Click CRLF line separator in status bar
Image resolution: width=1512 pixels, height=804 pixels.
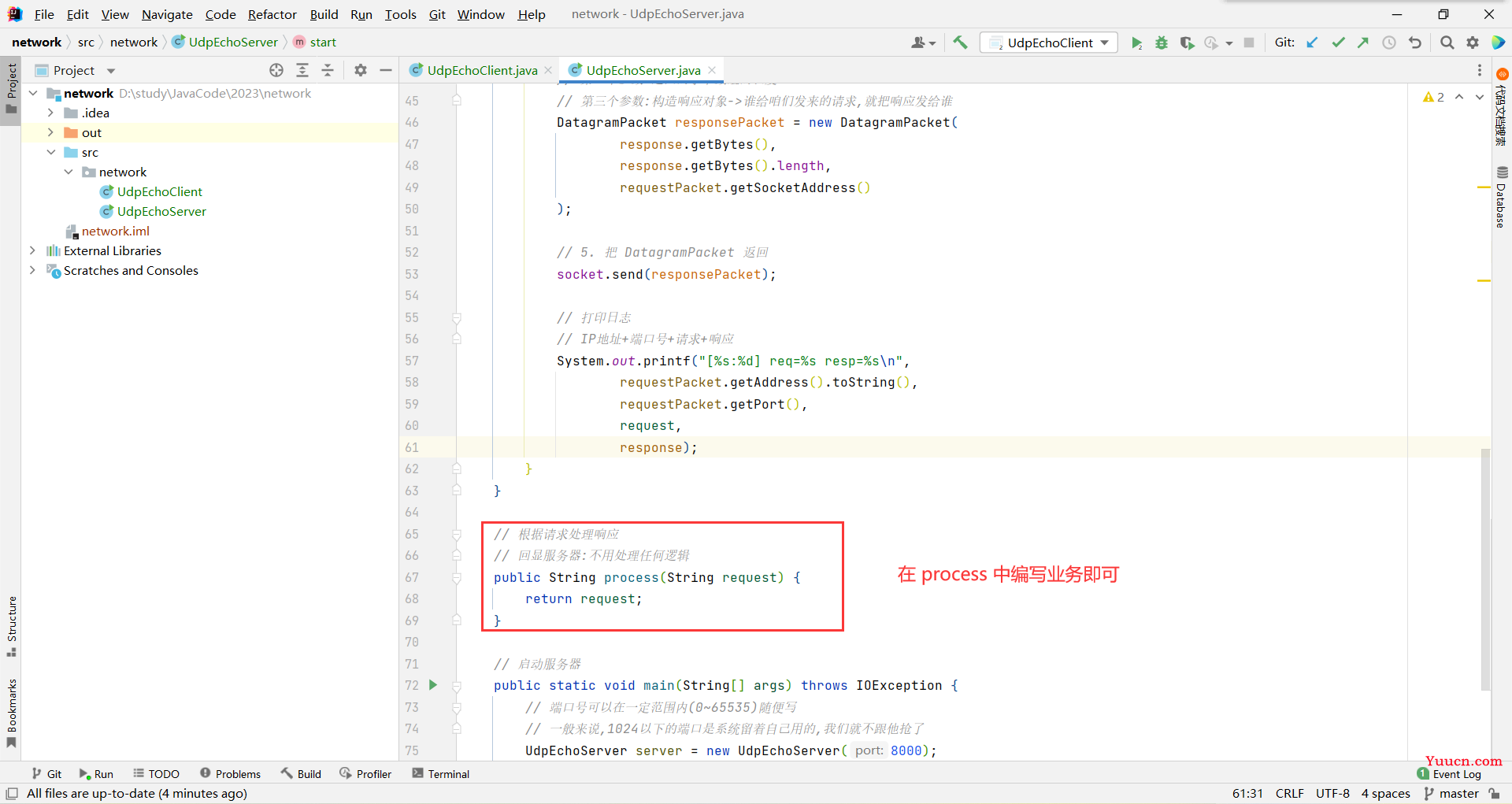point(1290,794)
